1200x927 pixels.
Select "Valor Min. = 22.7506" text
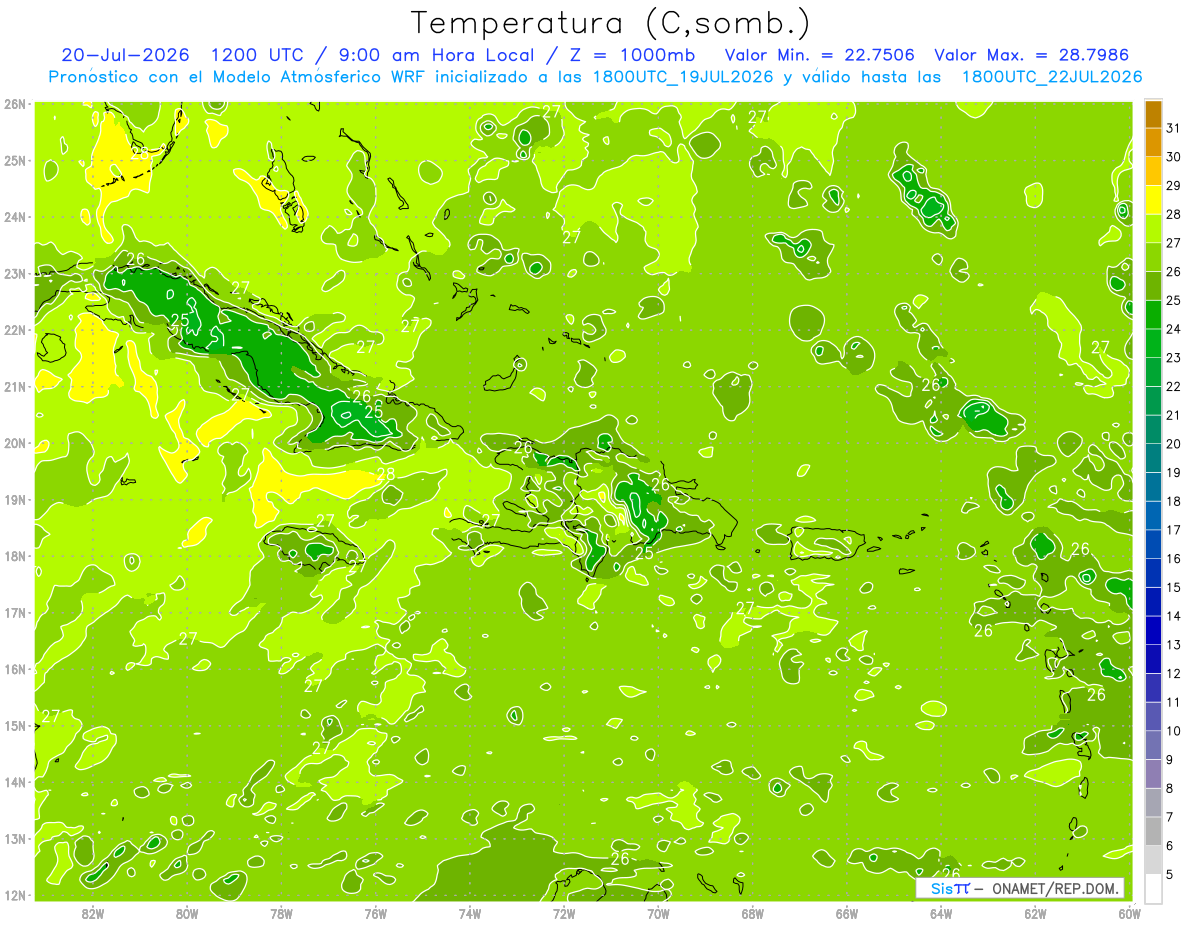tap(820, 55)
